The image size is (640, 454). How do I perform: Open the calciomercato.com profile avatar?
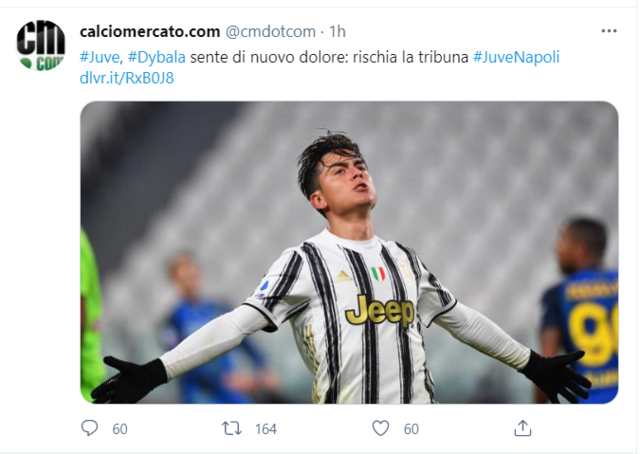point(41,46)
